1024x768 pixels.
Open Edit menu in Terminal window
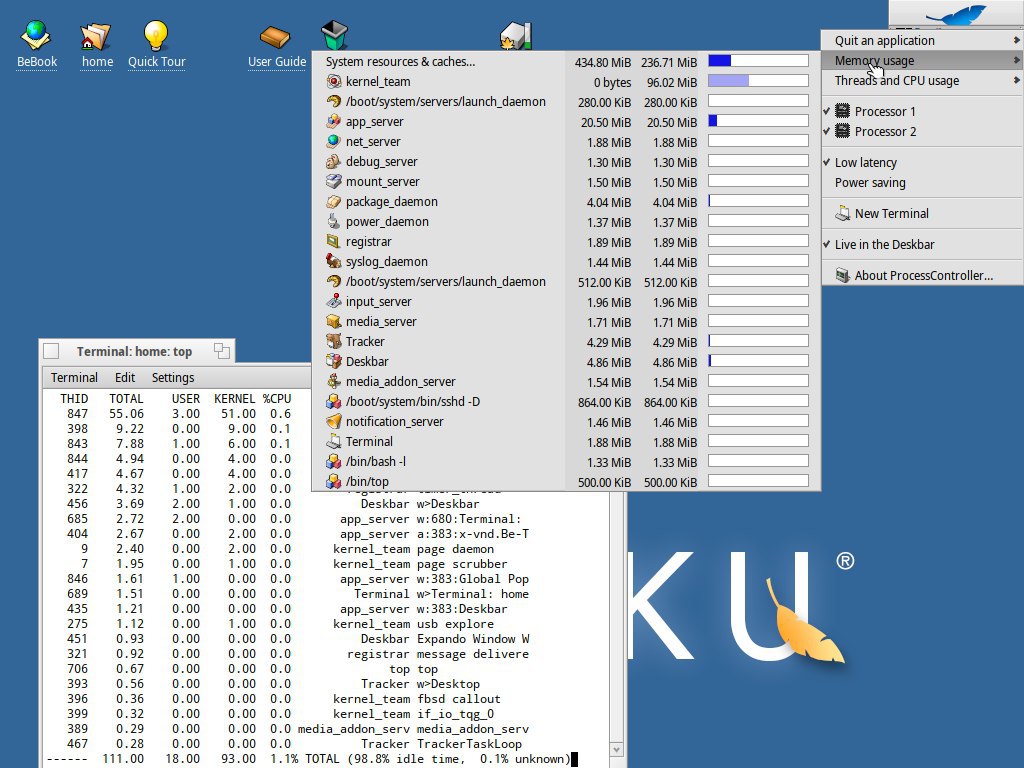click(125, 378)
